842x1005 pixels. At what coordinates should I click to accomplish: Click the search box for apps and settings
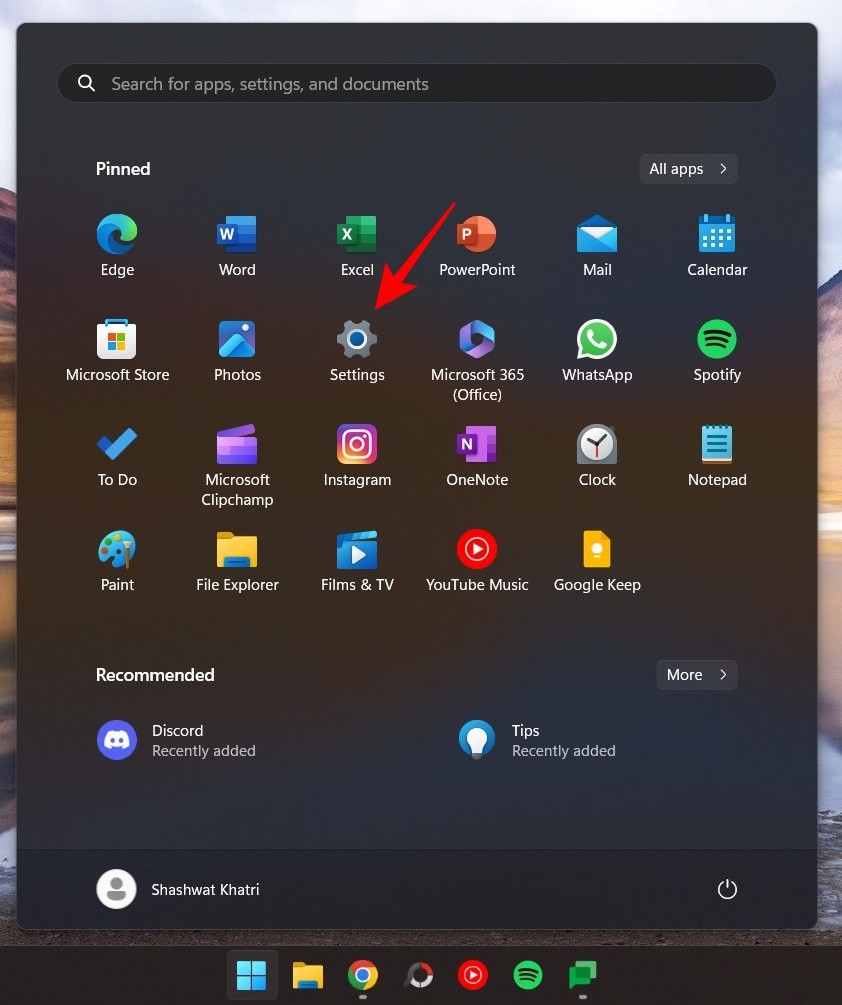click(417, 84)
